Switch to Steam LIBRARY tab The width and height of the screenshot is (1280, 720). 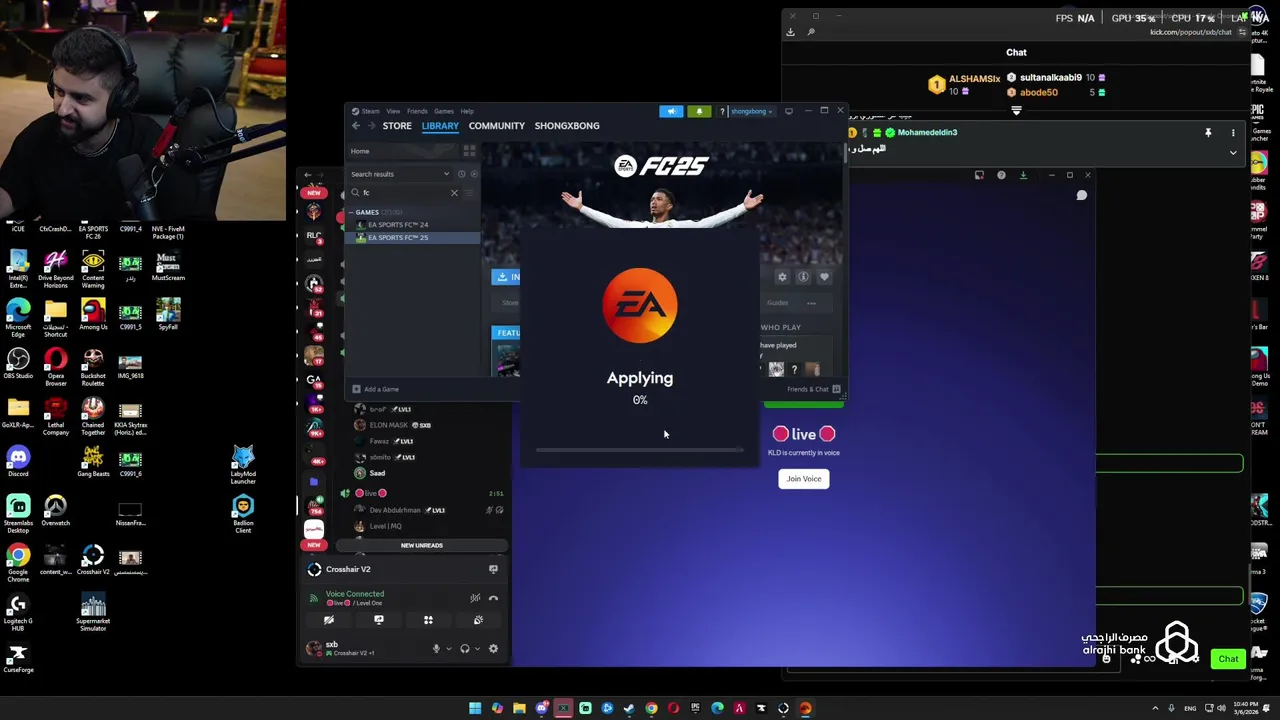tap(440, 126)
